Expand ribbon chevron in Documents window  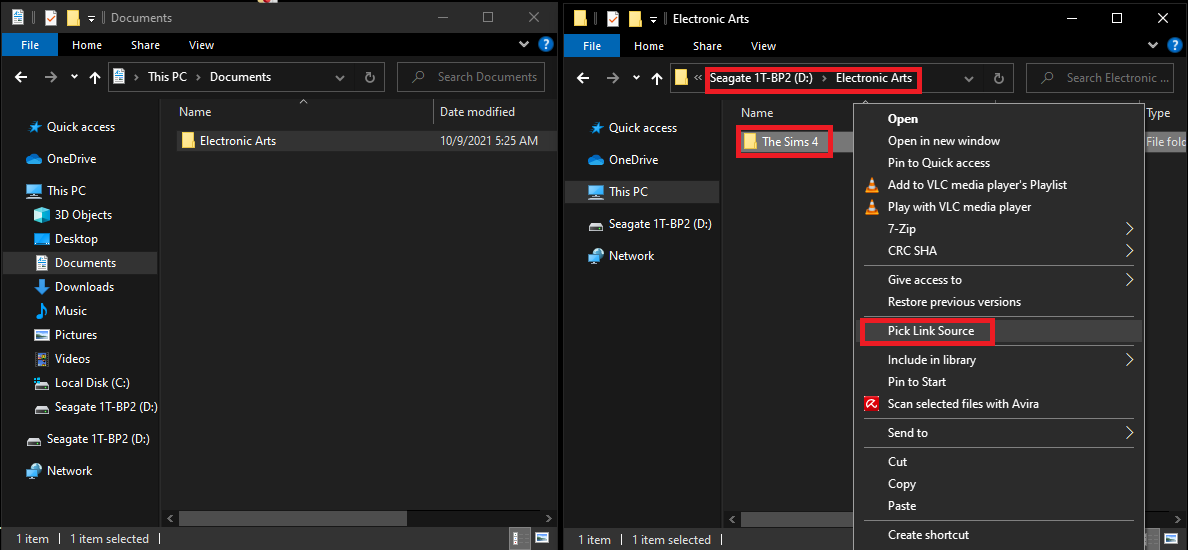click(524, 45)
